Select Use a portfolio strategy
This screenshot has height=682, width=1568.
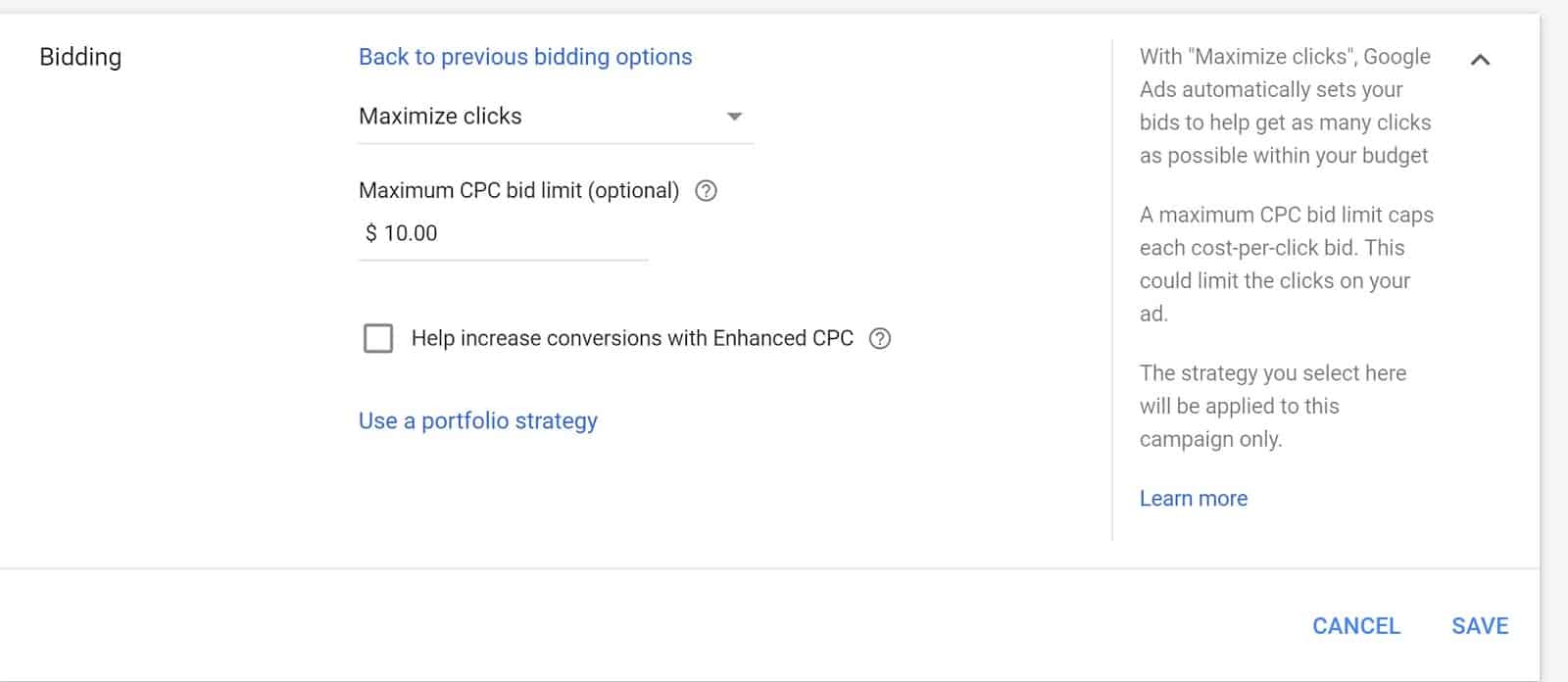pyautogui.click(x=478, y=420)
